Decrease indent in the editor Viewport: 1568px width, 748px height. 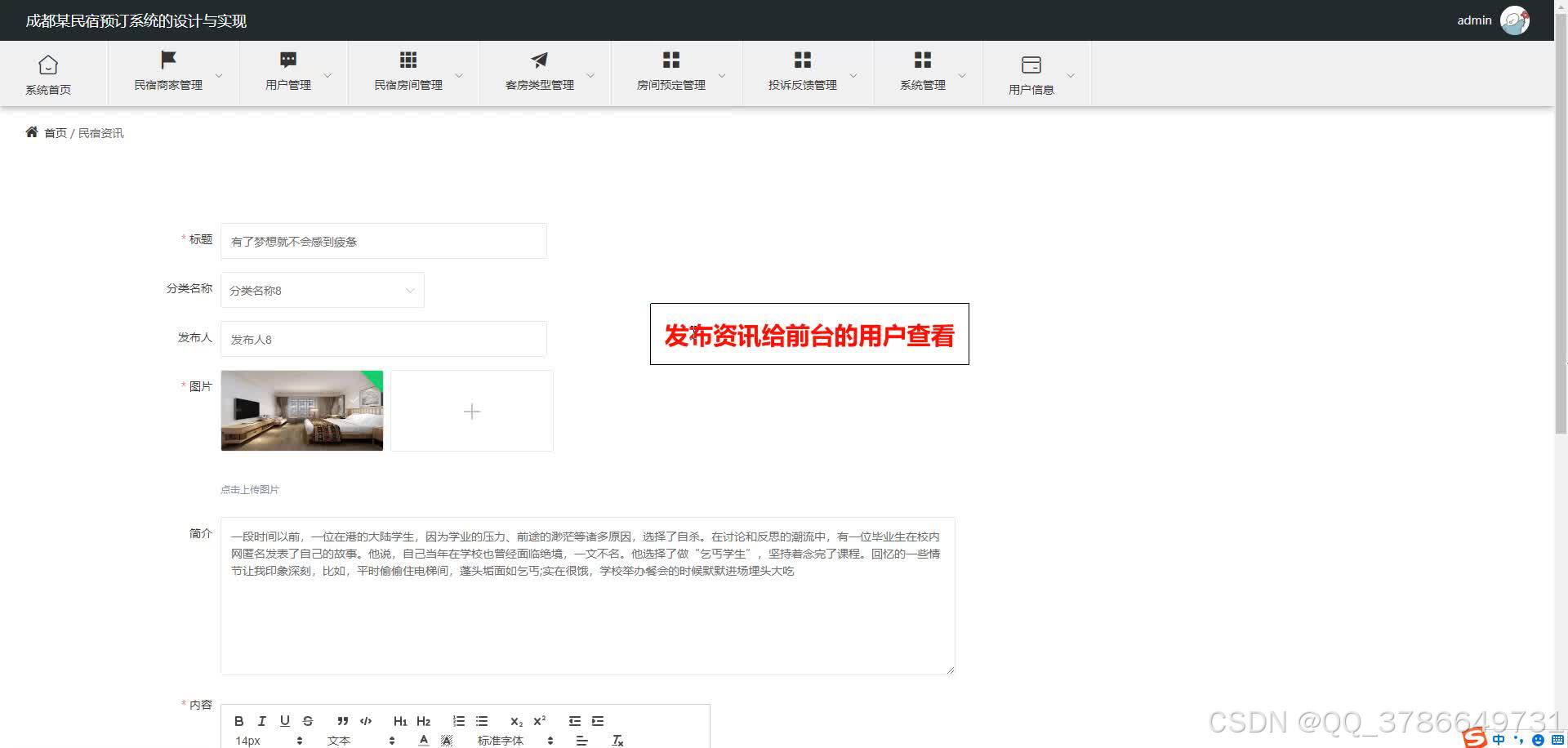point(575,721)
